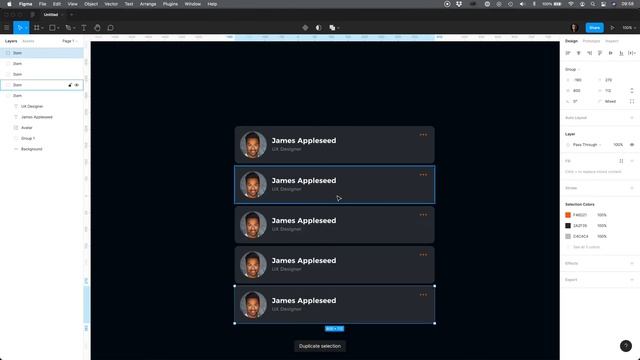This screenshot has width=640, height=360.
Task: Select the James Appleseed text layer
Action: point(37,117)
